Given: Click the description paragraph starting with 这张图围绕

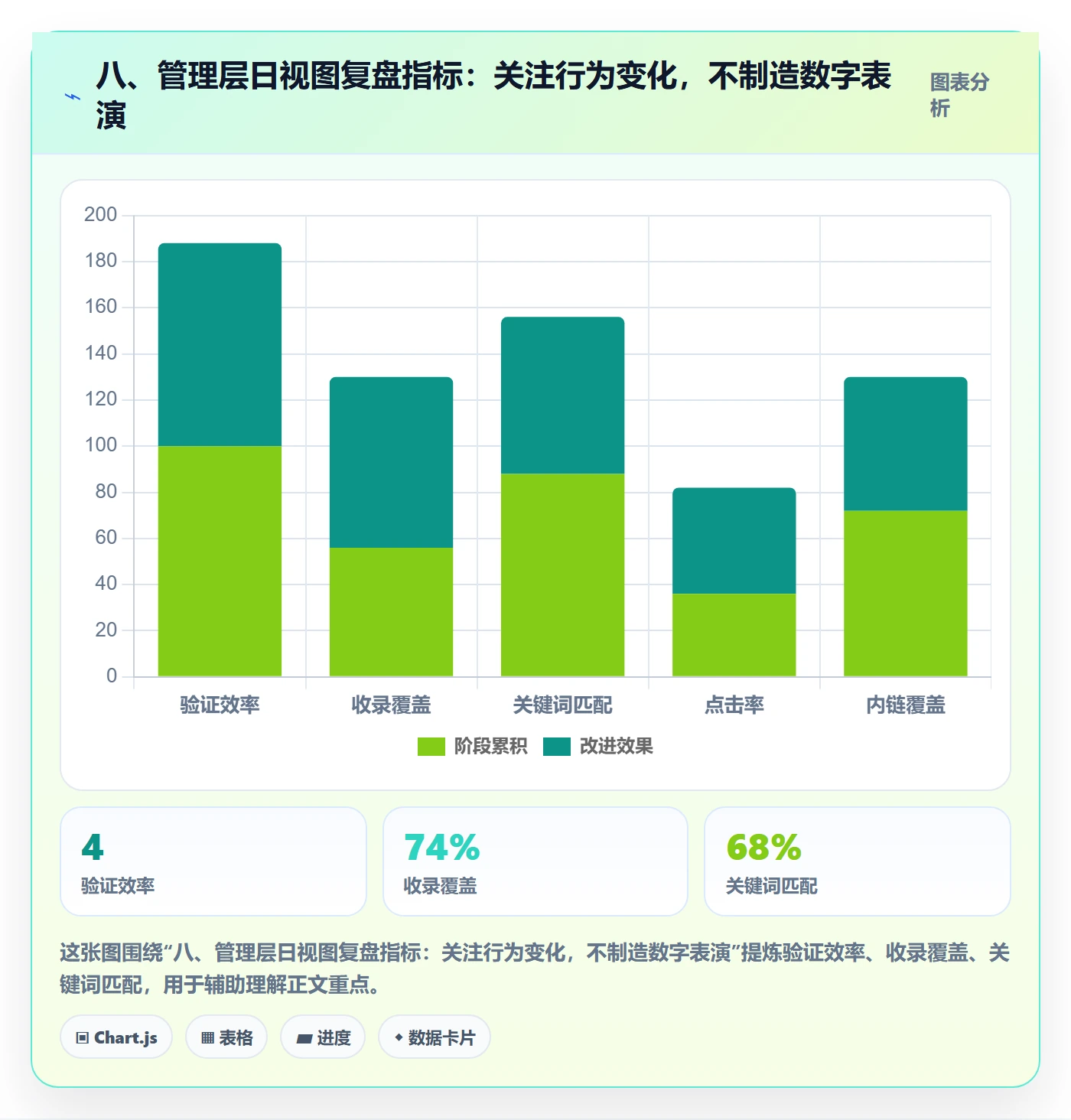Looking at the screenshot, I should pyautogui.click(x=535, y=969).
